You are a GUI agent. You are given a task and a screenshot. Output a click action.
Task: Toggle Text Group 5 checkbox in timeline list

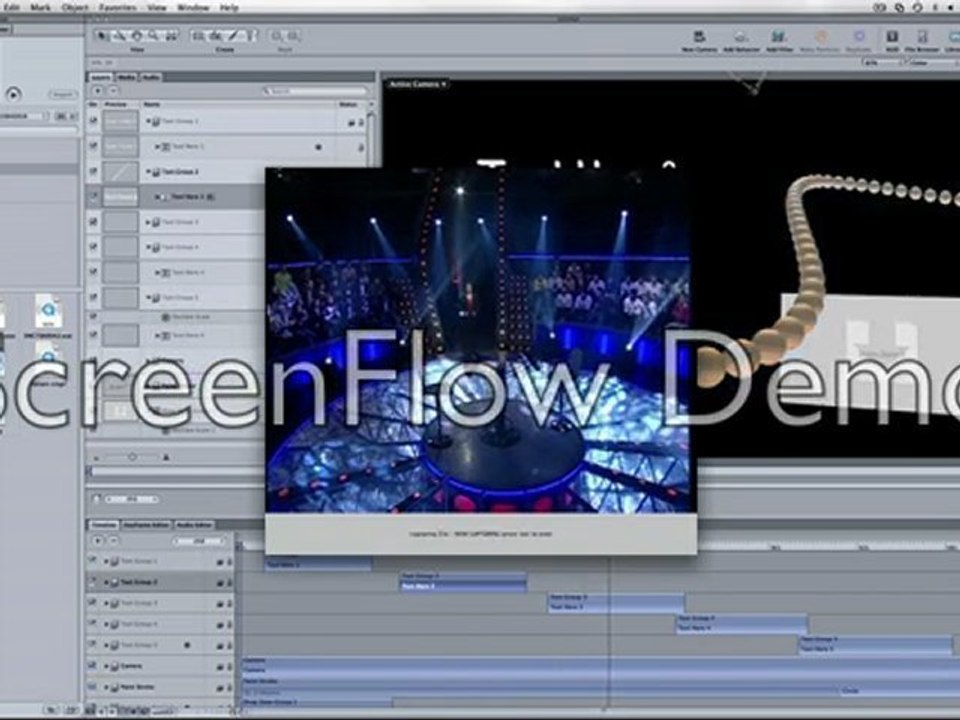coord(92,645)
